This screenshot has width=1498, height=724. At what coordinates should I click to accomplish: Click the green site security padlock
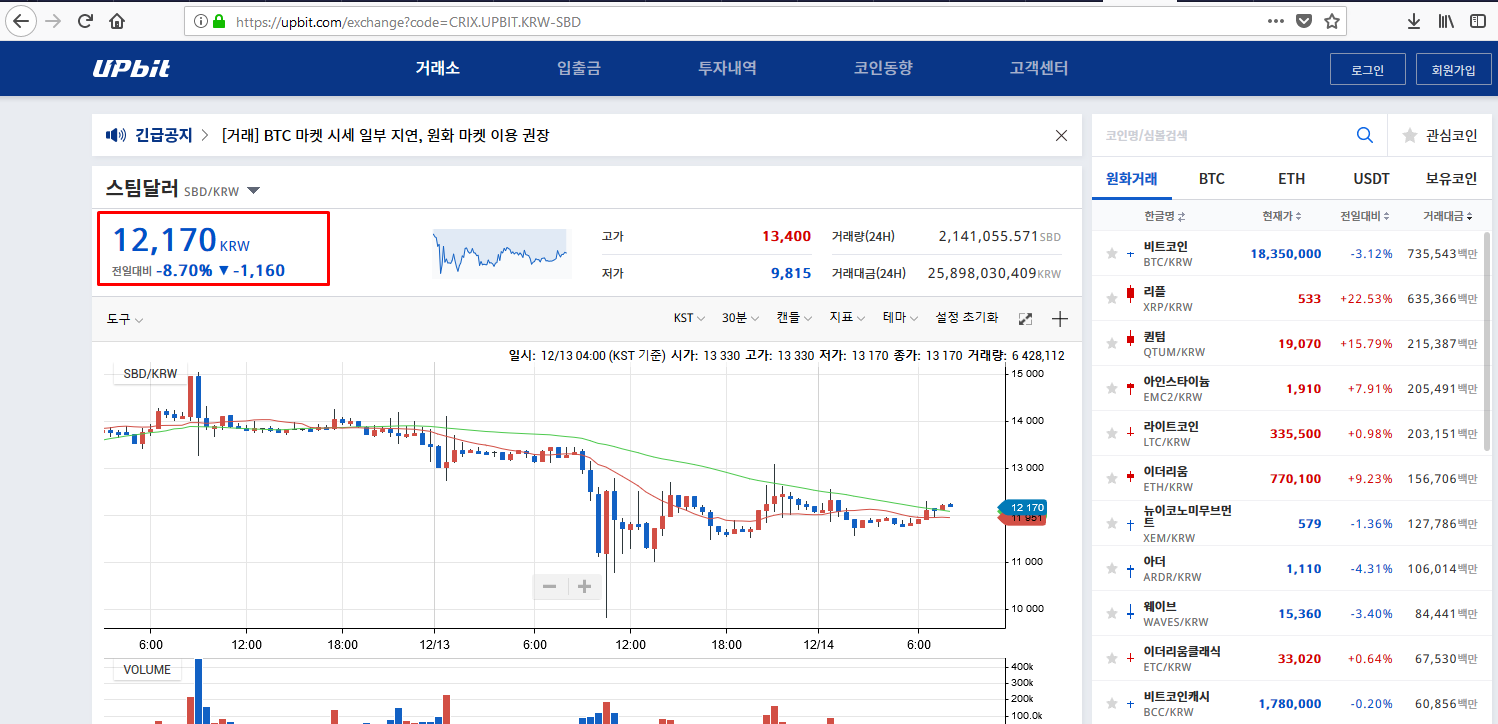point(219,21)
